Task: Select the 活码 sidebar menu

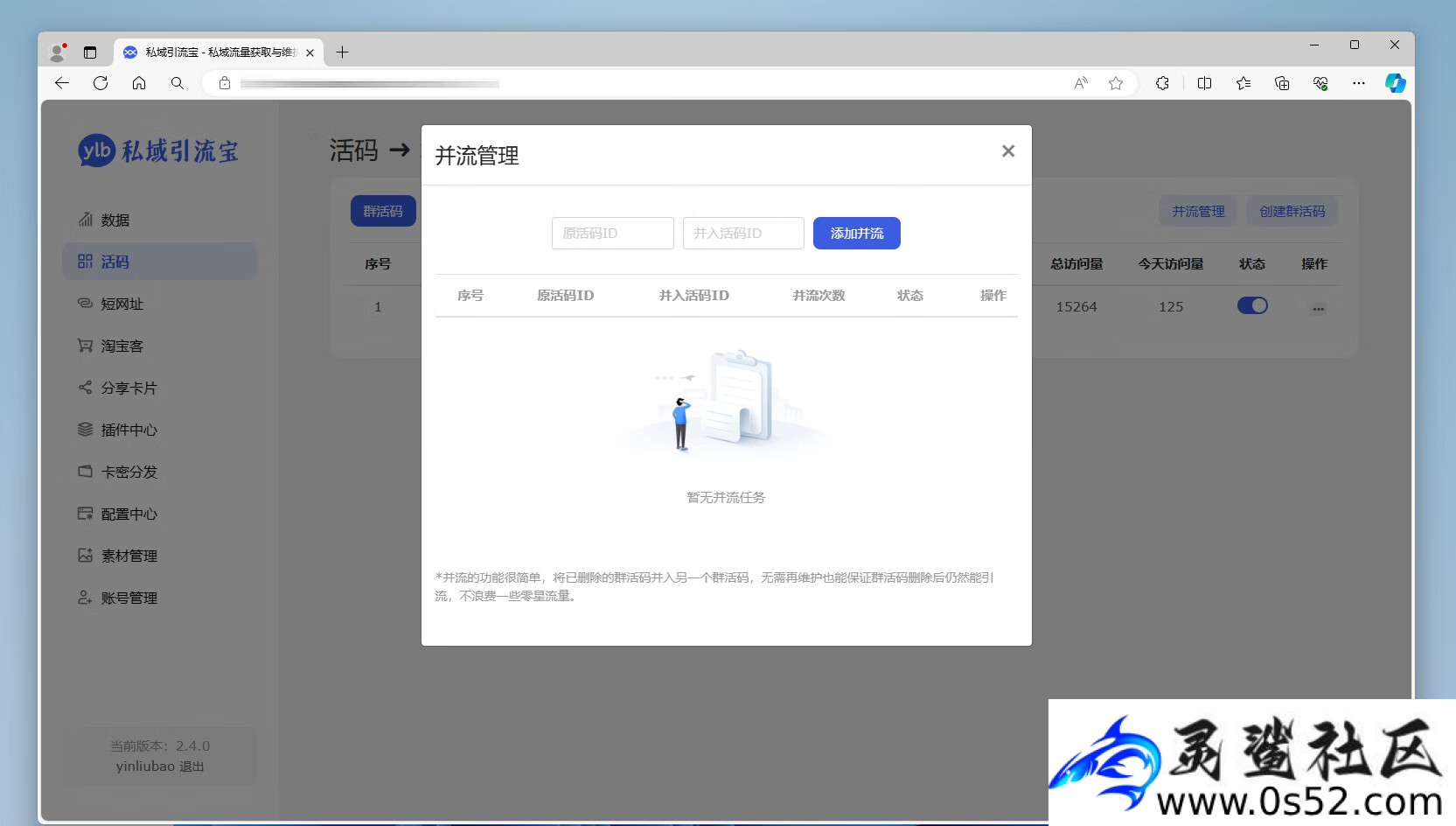Action: click(x=160, y=262)
